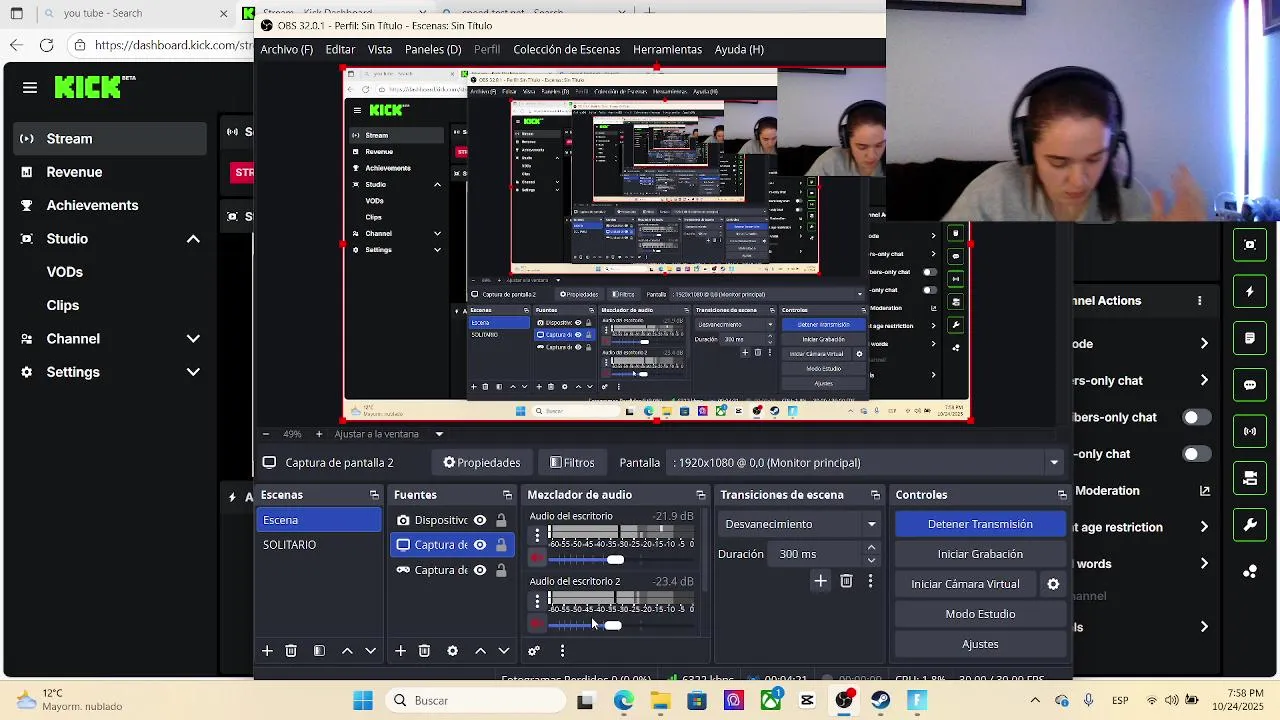Delete scene transition with trash icon
Screen dimensions: 1280x720
846,581
